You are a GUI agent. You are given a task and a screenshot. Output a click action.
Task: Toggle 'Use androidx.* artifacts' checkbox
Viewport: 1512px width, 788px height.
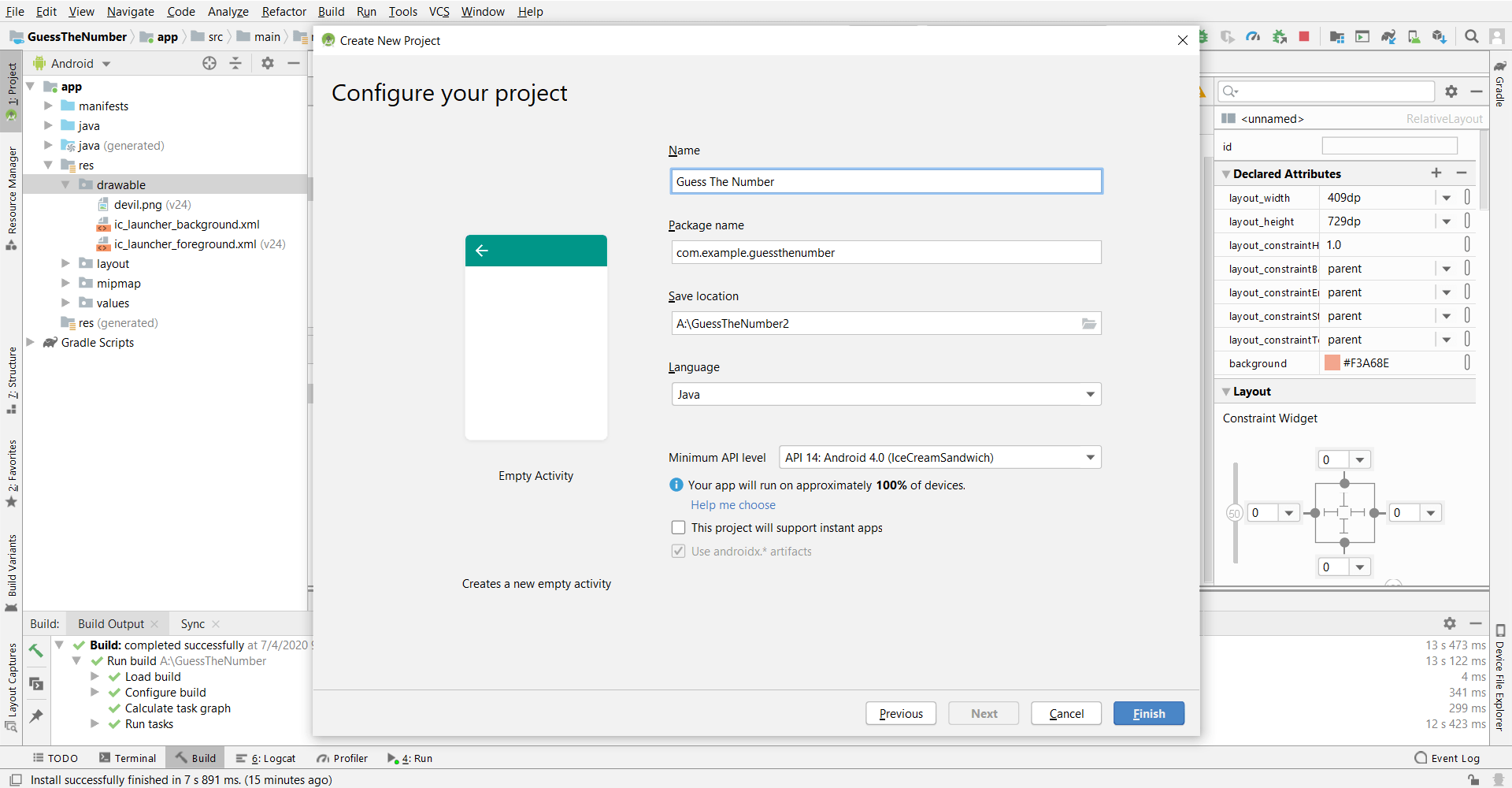[x=678, y=552]
